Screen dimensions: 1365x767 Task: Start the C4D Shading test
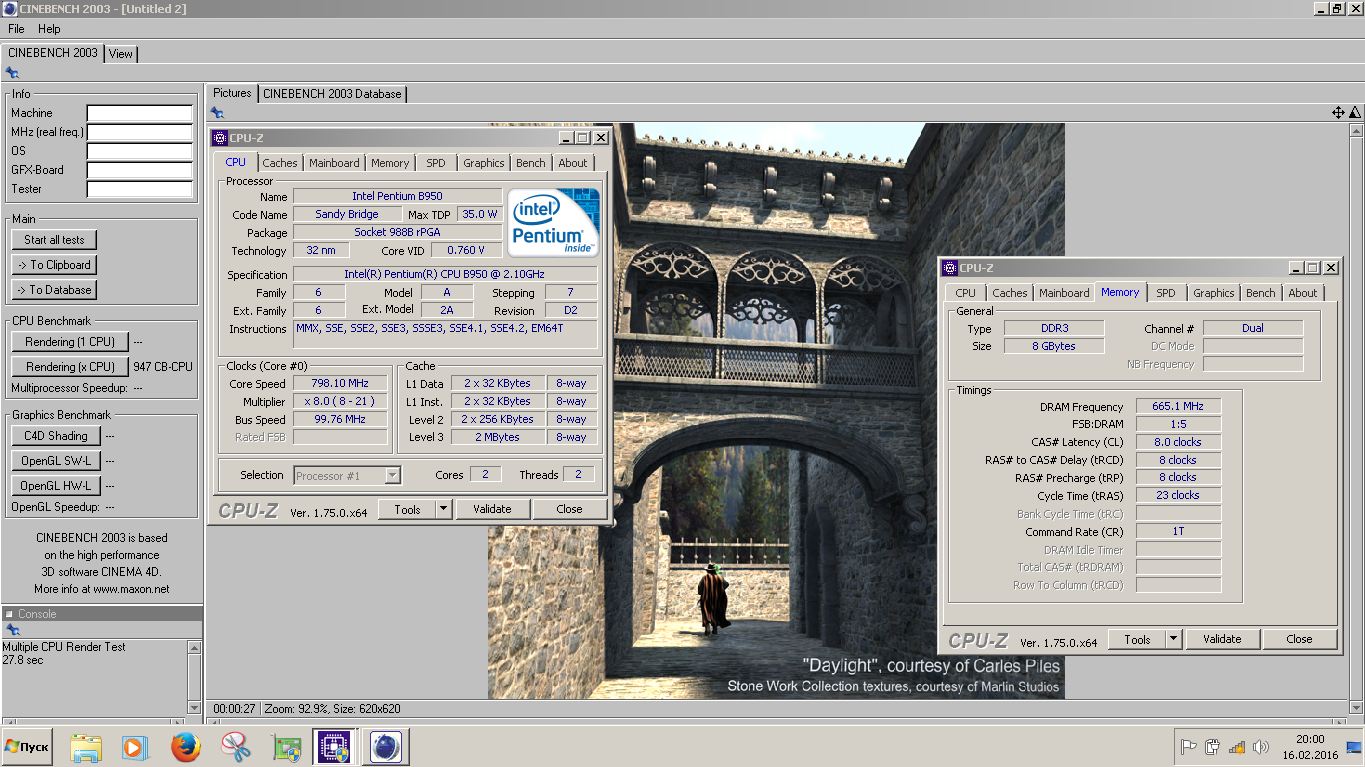(56, 436)
